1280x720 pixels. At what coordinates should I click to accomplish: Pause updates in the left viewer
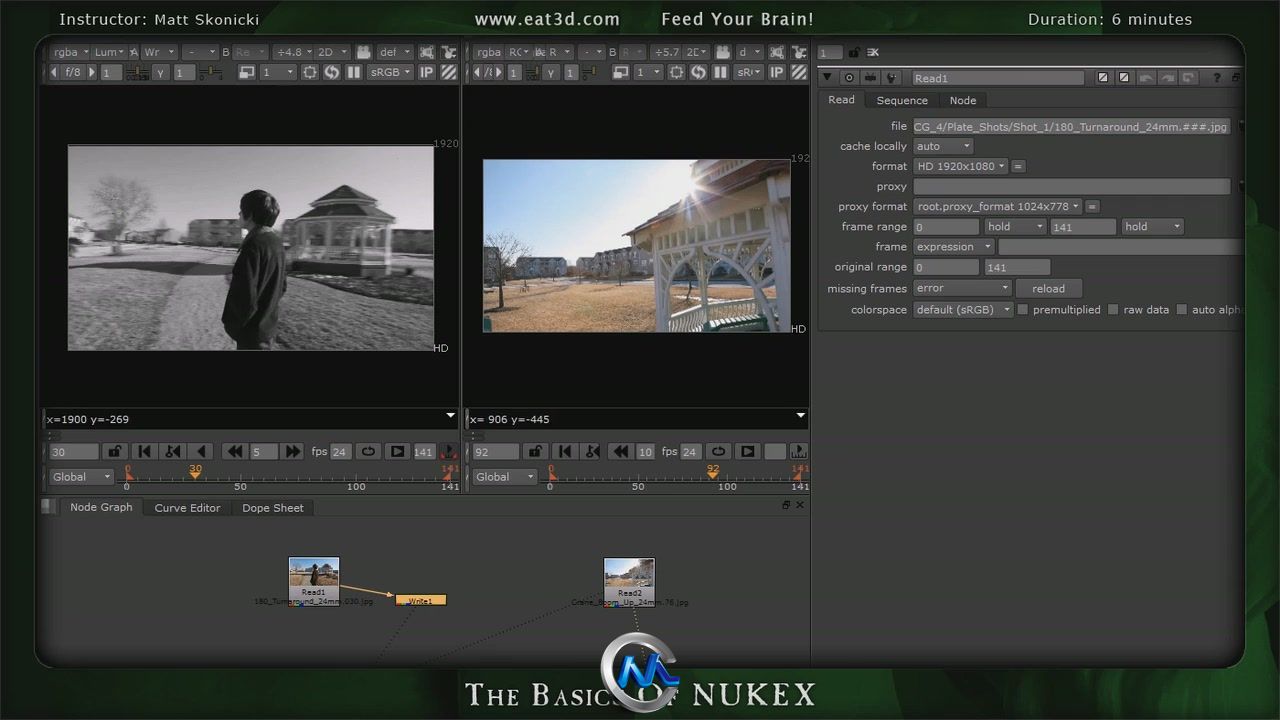click(353, 72)
